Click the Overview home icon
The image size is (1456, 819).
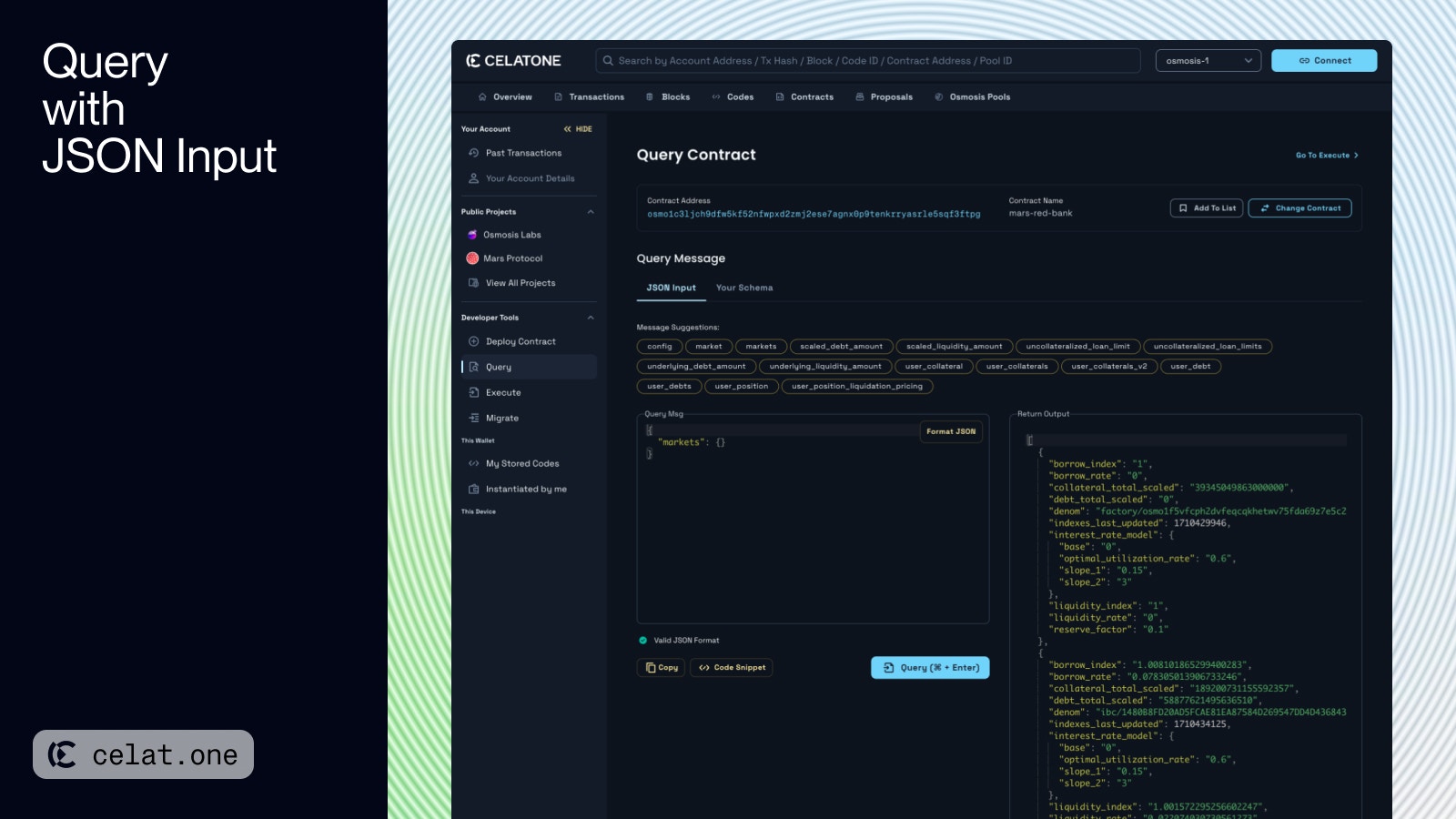click(x=482, y=96)
